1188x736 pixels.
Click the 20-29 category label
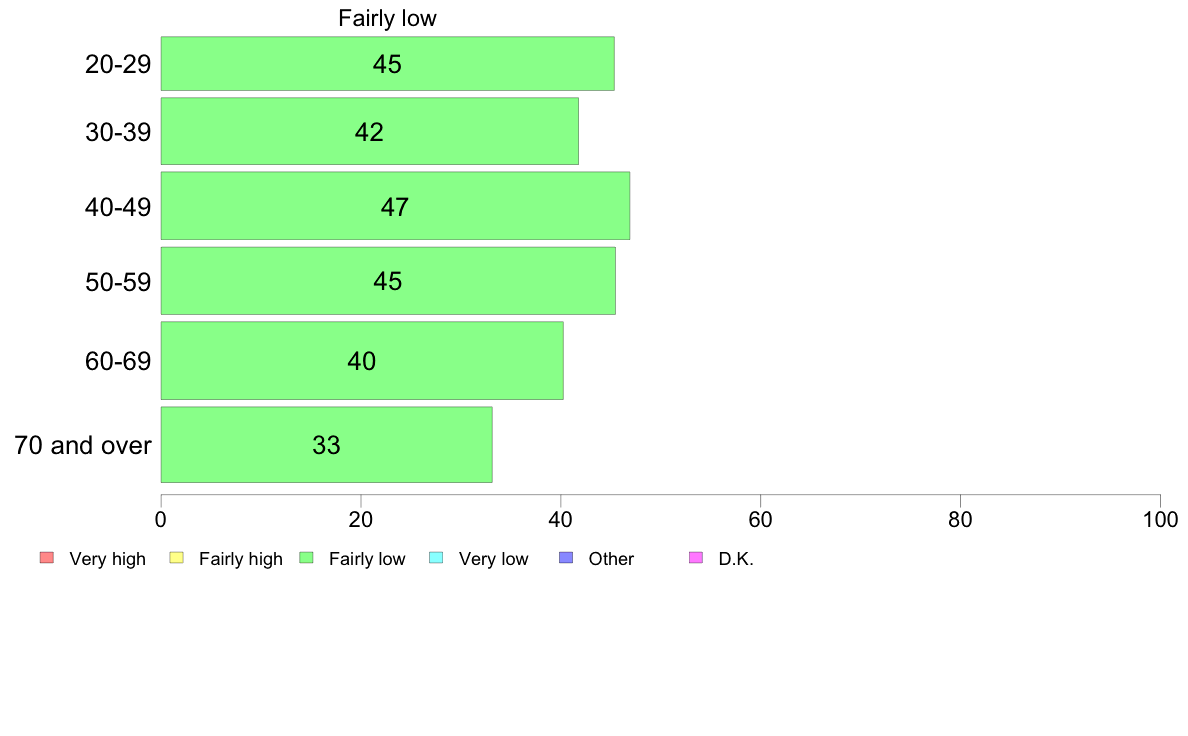tap(118, 64)
